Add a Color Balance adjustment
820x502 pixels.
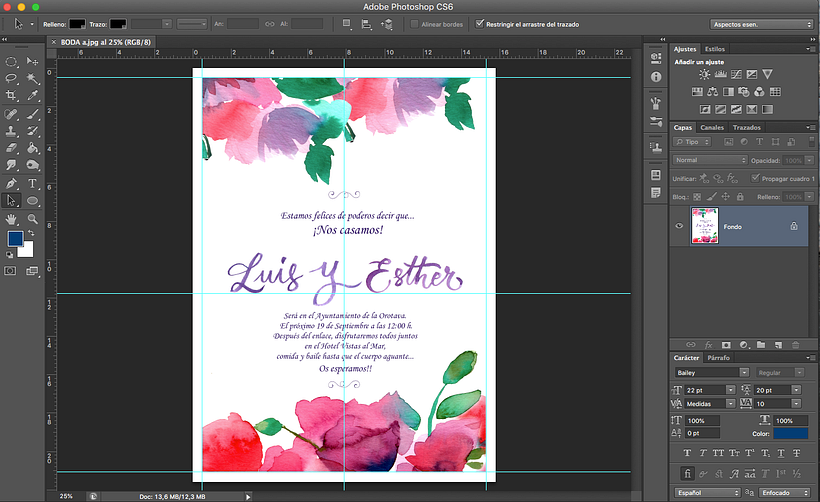[x=712, y=92]
